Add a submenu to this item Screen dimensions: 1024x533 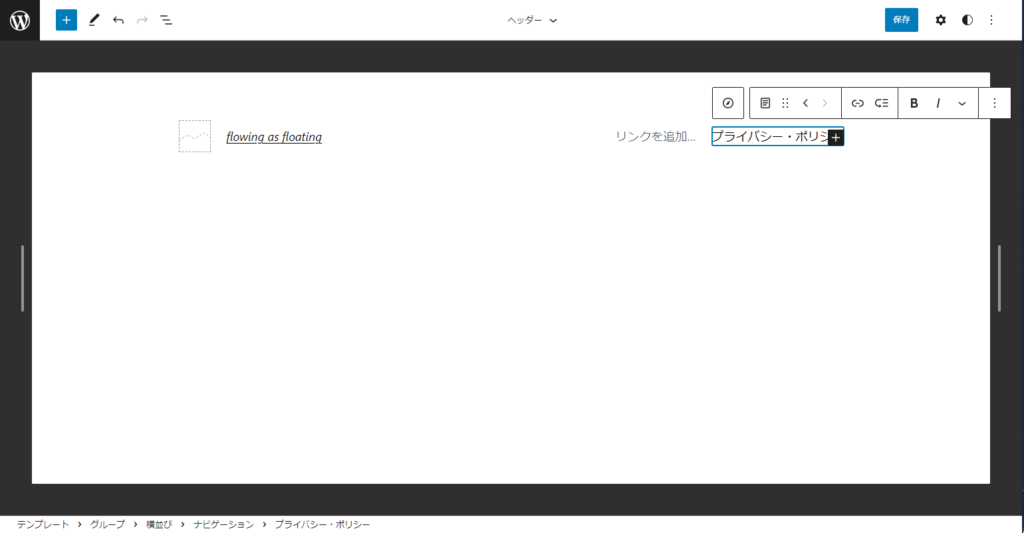click(x=881, y=103)
